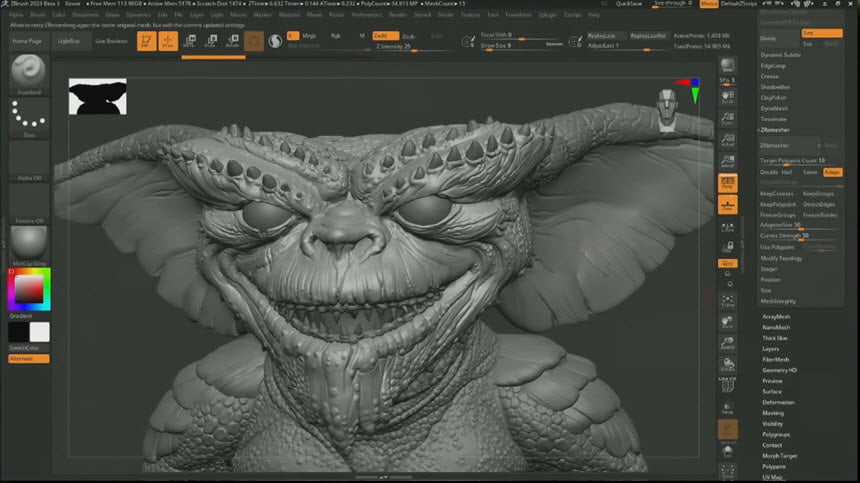Viewport: 860px width, 483px height.
Task: Open the Texture Off slot
Action: (x=29, y=201)
